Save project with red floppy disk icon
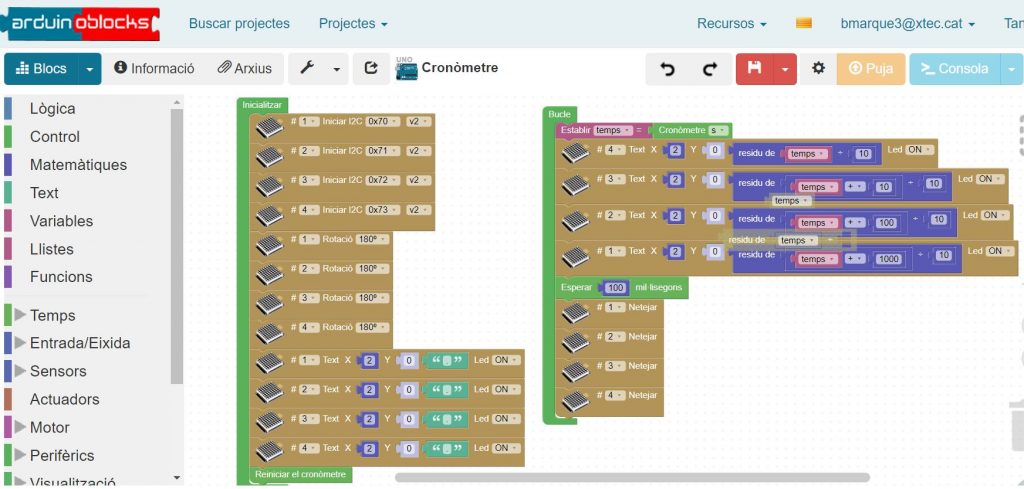Screen dimensions: 1024x489 click(755, 69)
